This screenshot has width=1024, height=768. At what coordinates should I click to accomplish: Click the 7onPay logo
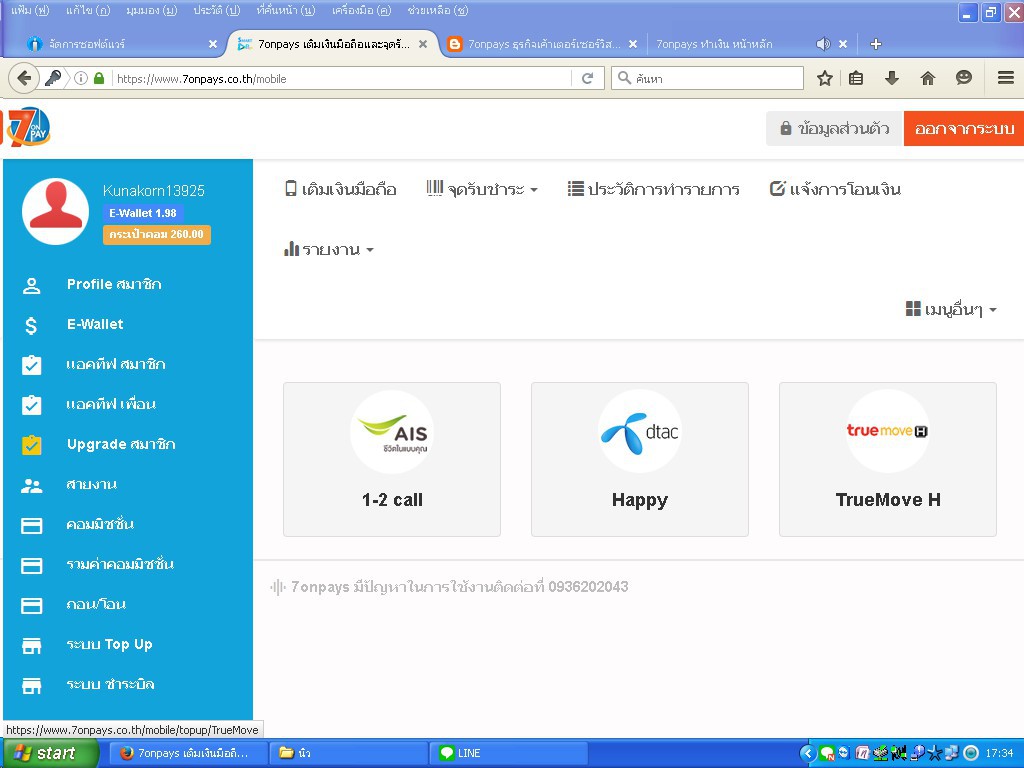(x=27, y=127)
